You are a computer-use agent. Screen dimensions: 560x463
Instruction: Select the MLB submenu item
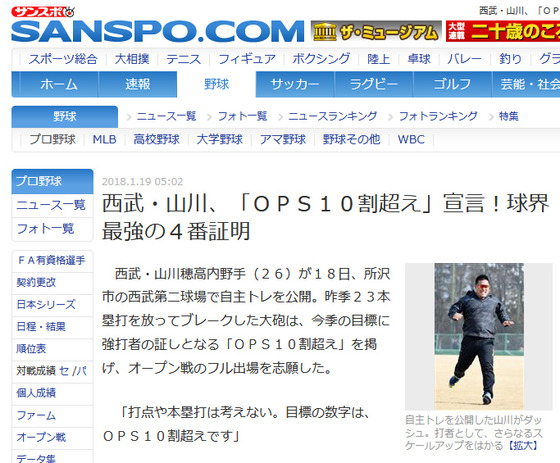(x=105, y=139)
